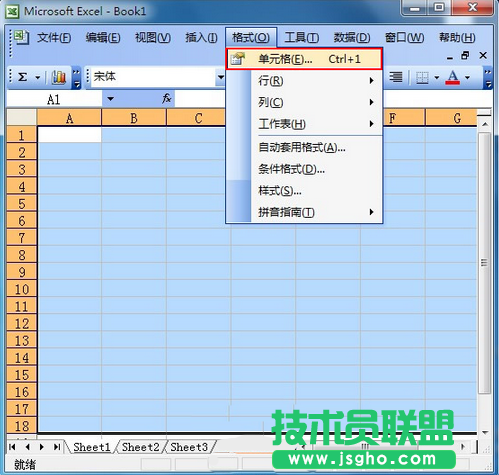Viewport: 499px width, 475px height.
Task: Minimize the workbook document window
Action: click(450, 57)
